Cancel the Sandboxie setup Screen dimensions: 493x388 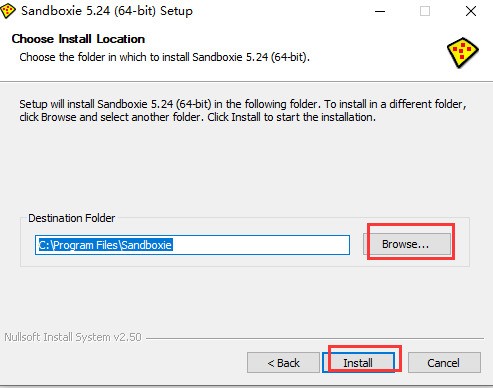pos(444,363)
